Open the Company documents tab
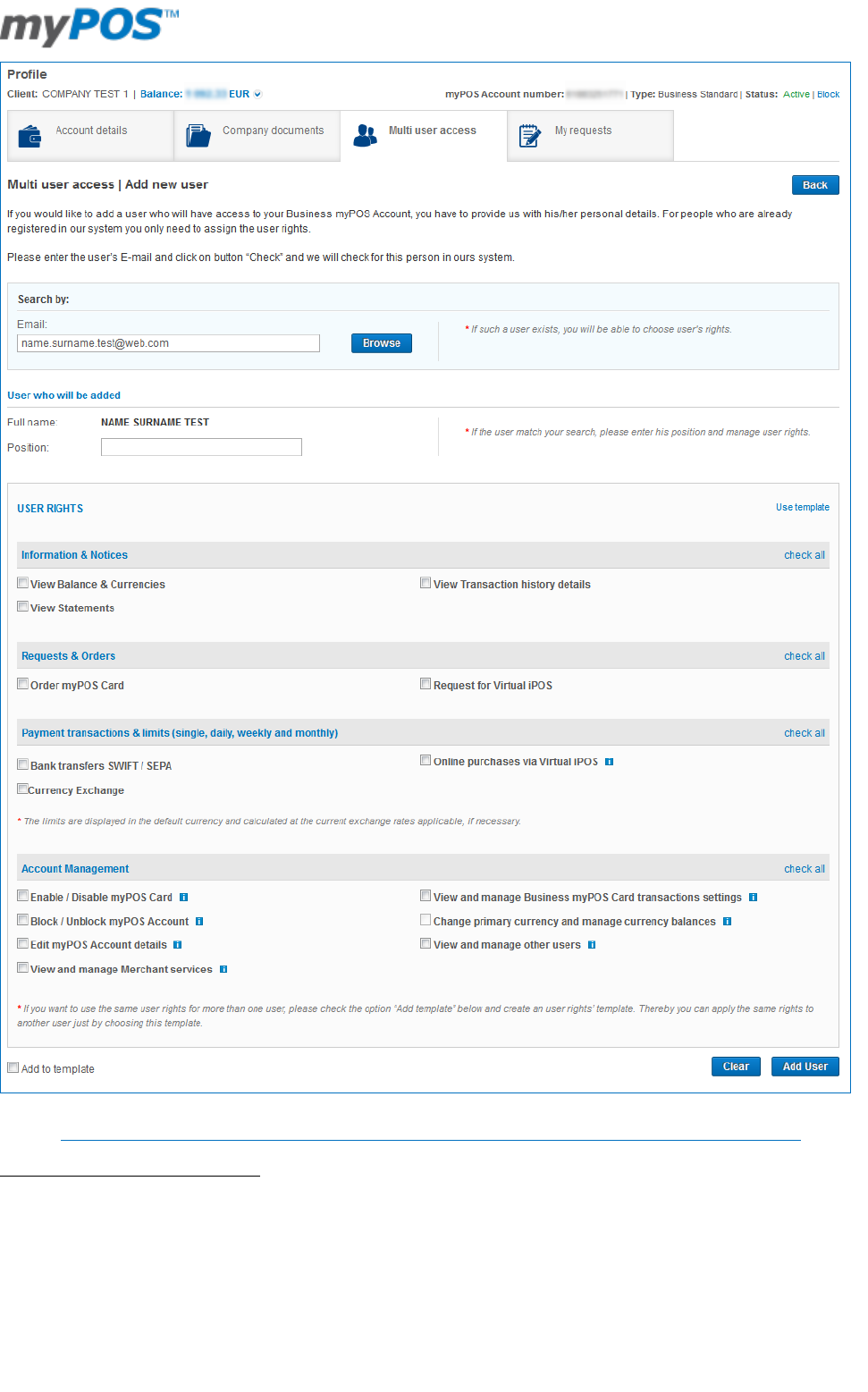 273,131
